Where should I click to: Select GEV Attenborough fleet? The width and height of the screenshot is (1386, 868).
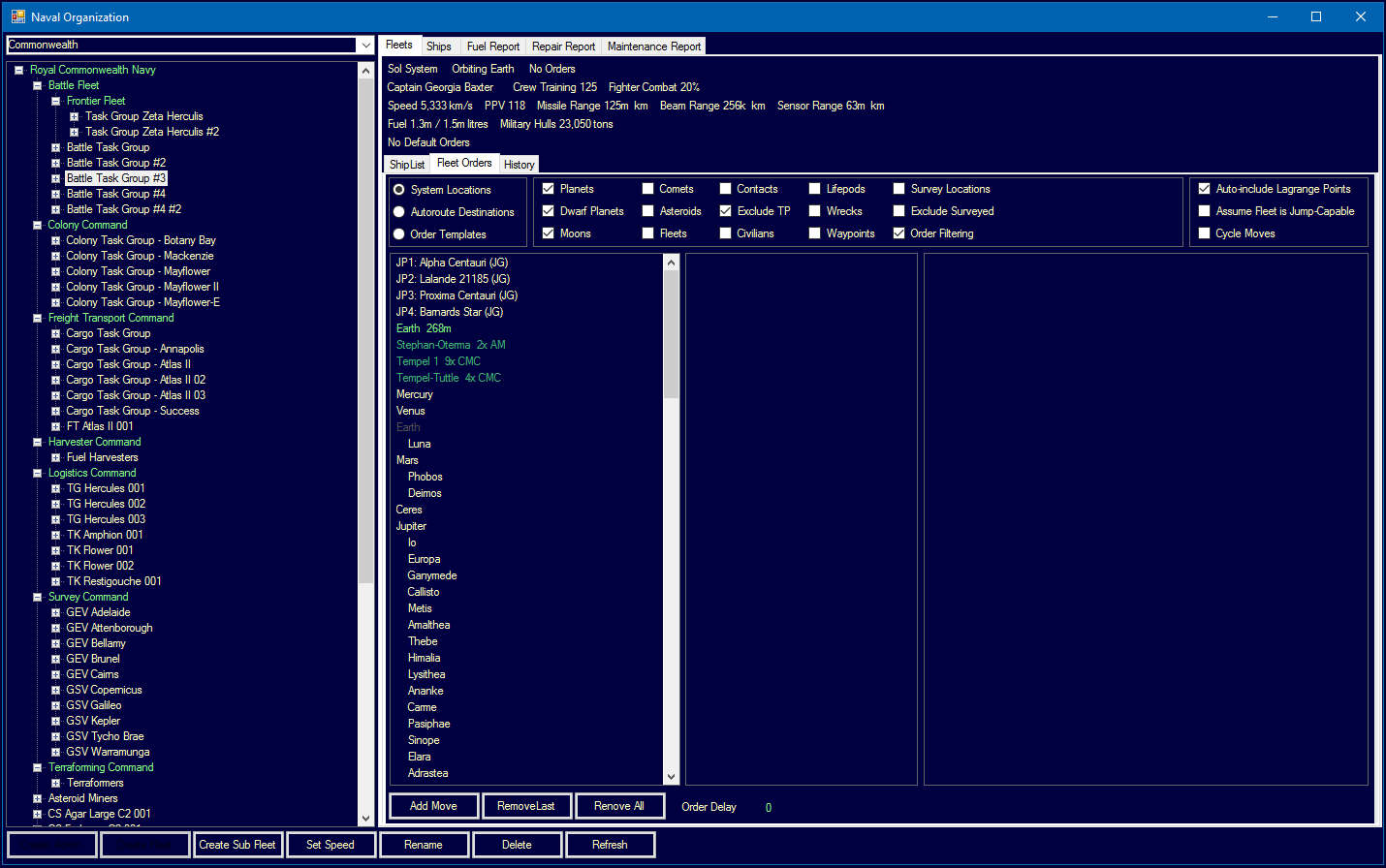[x=109, y=628]
